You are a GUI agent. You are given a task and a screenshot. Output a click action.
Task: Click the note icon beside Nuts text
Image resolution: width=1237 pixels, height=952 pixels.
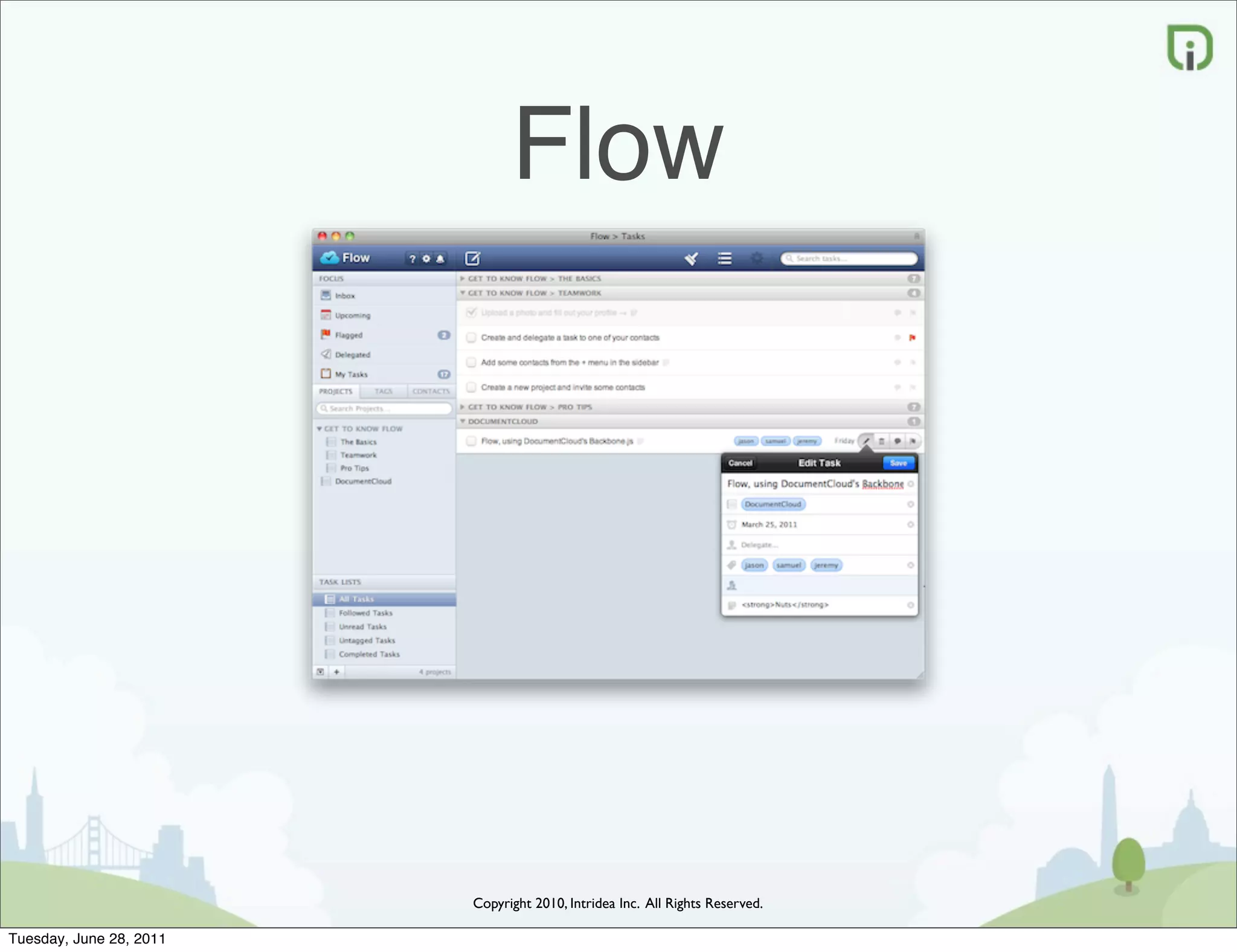click(731, 605)
